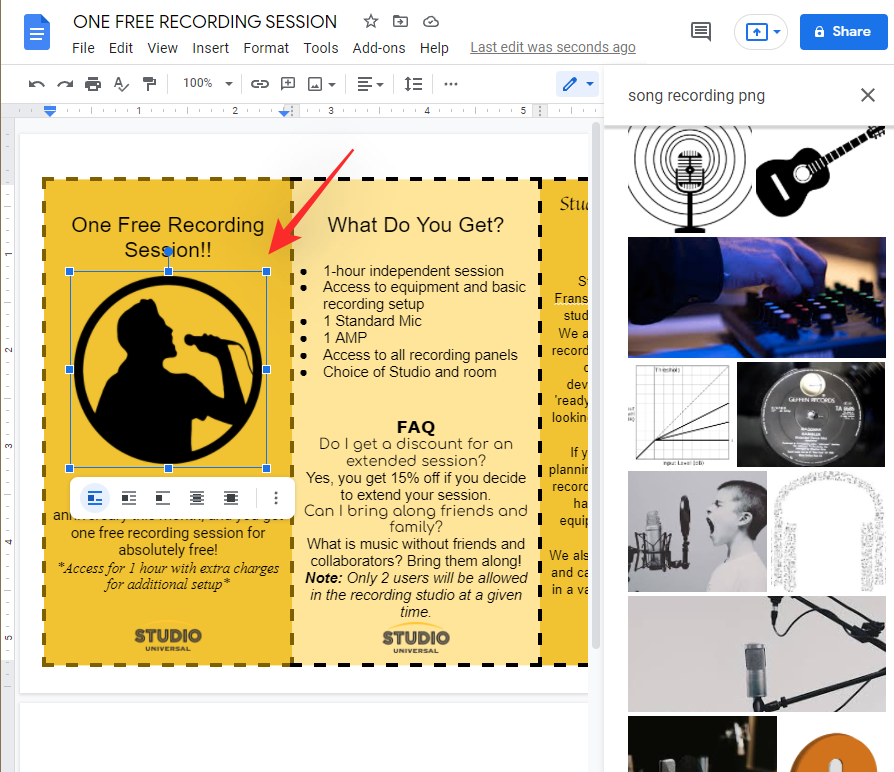Select the screaming boy microphone image result
The image size is (894, 772).
697,531
